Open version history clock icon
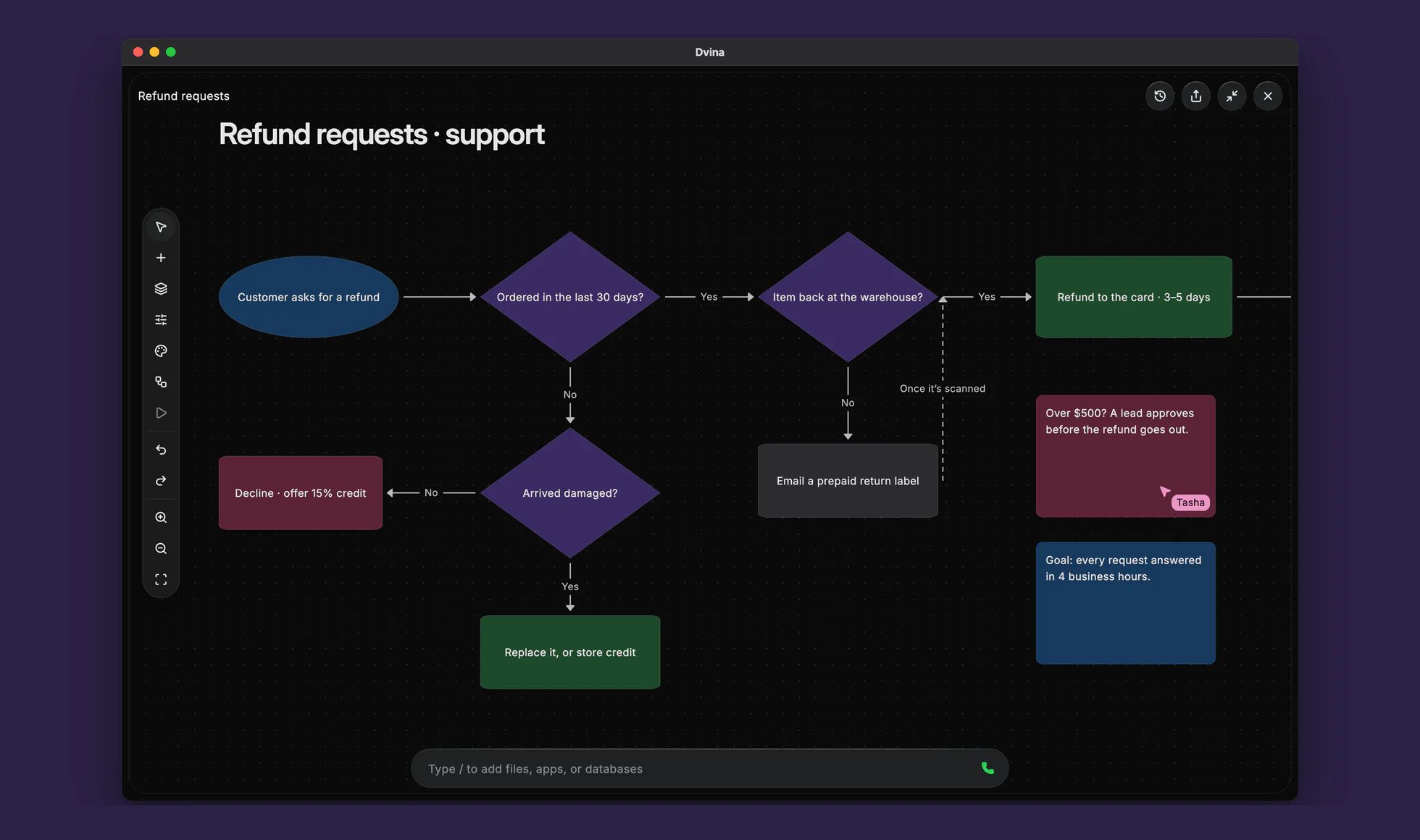 1160,96
